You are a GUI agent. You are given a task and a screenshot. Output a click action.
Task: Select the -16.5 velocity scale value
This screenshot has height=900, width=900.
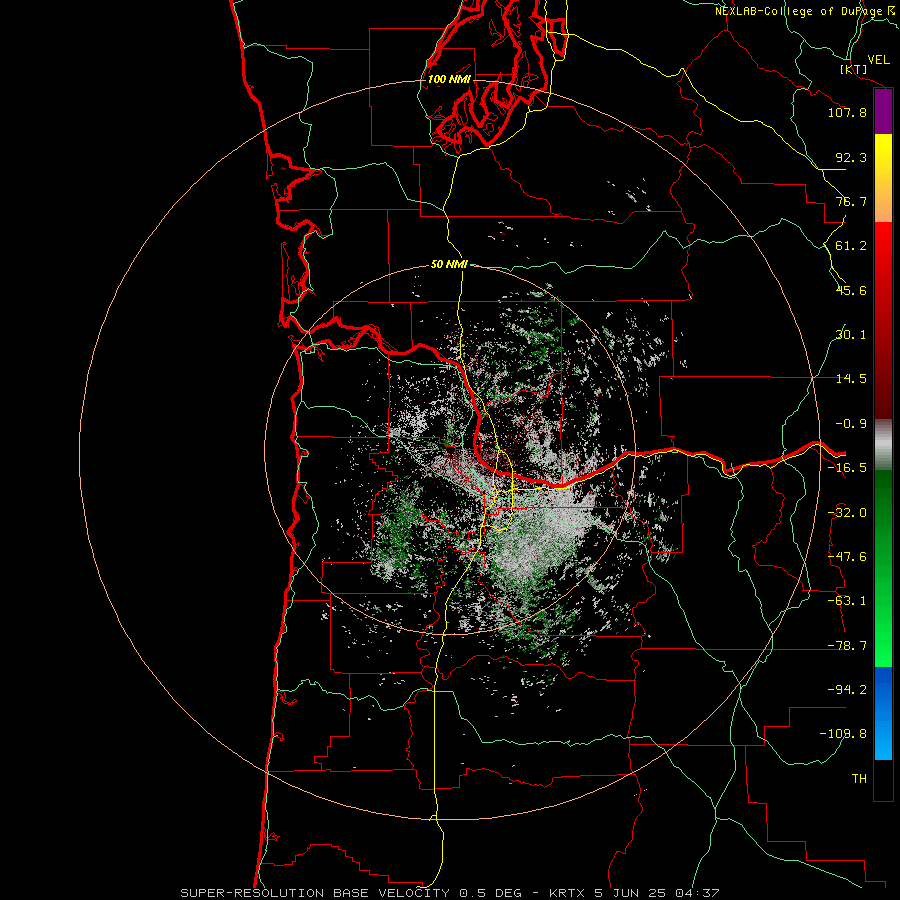pyautogui.click(x=847, y=468)
